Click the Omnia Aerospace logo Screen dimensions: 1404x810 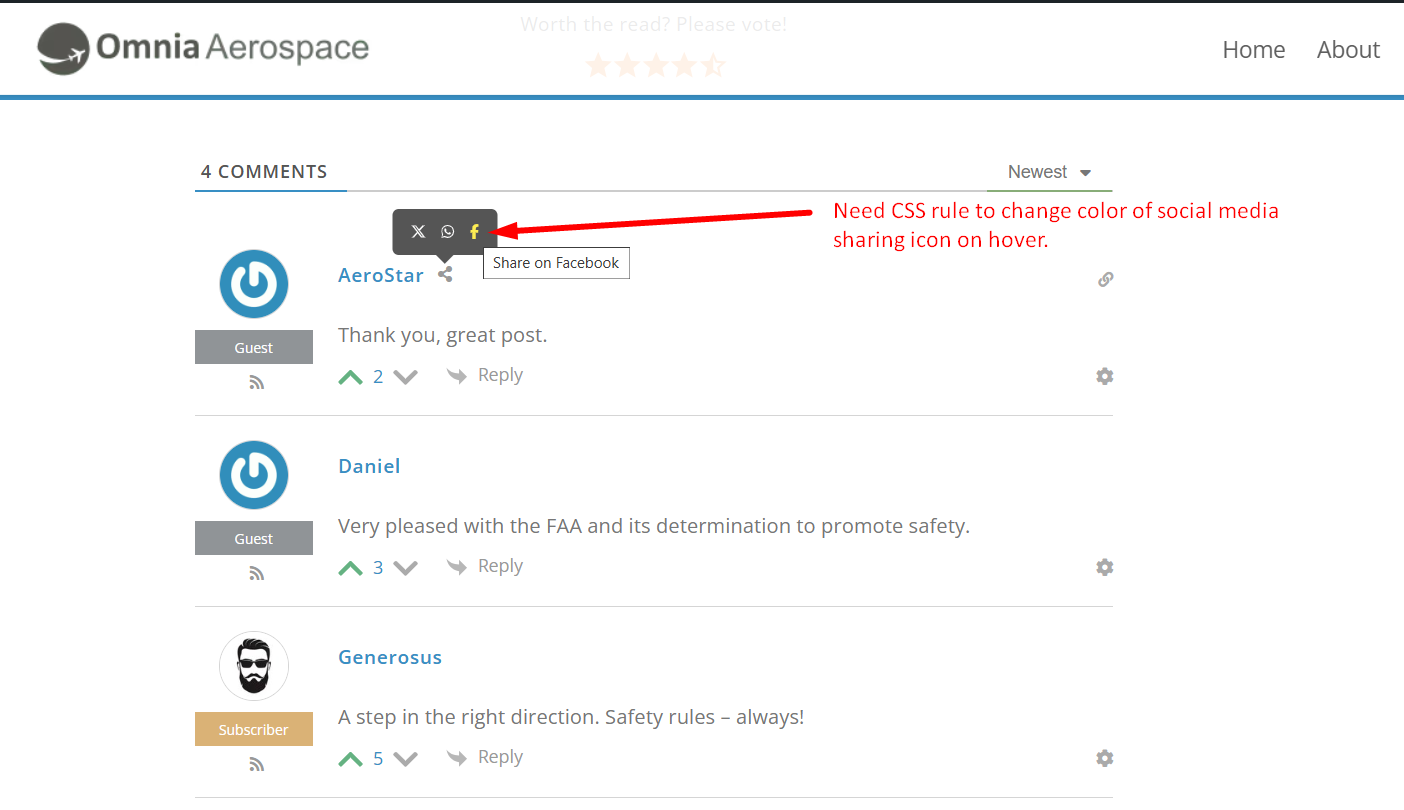pyautogui.click(x=203, y=48)
